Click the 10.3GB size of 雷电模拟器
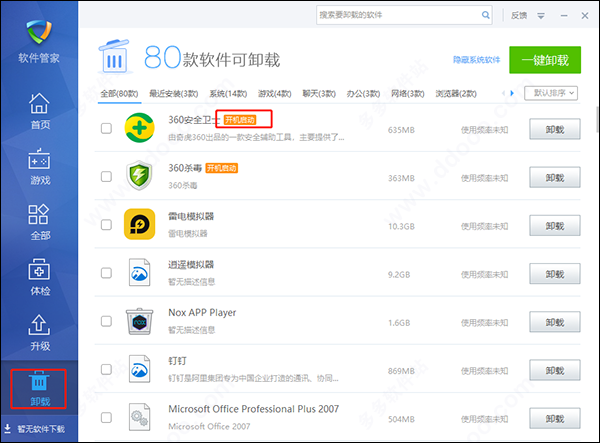 click(401, 226)
